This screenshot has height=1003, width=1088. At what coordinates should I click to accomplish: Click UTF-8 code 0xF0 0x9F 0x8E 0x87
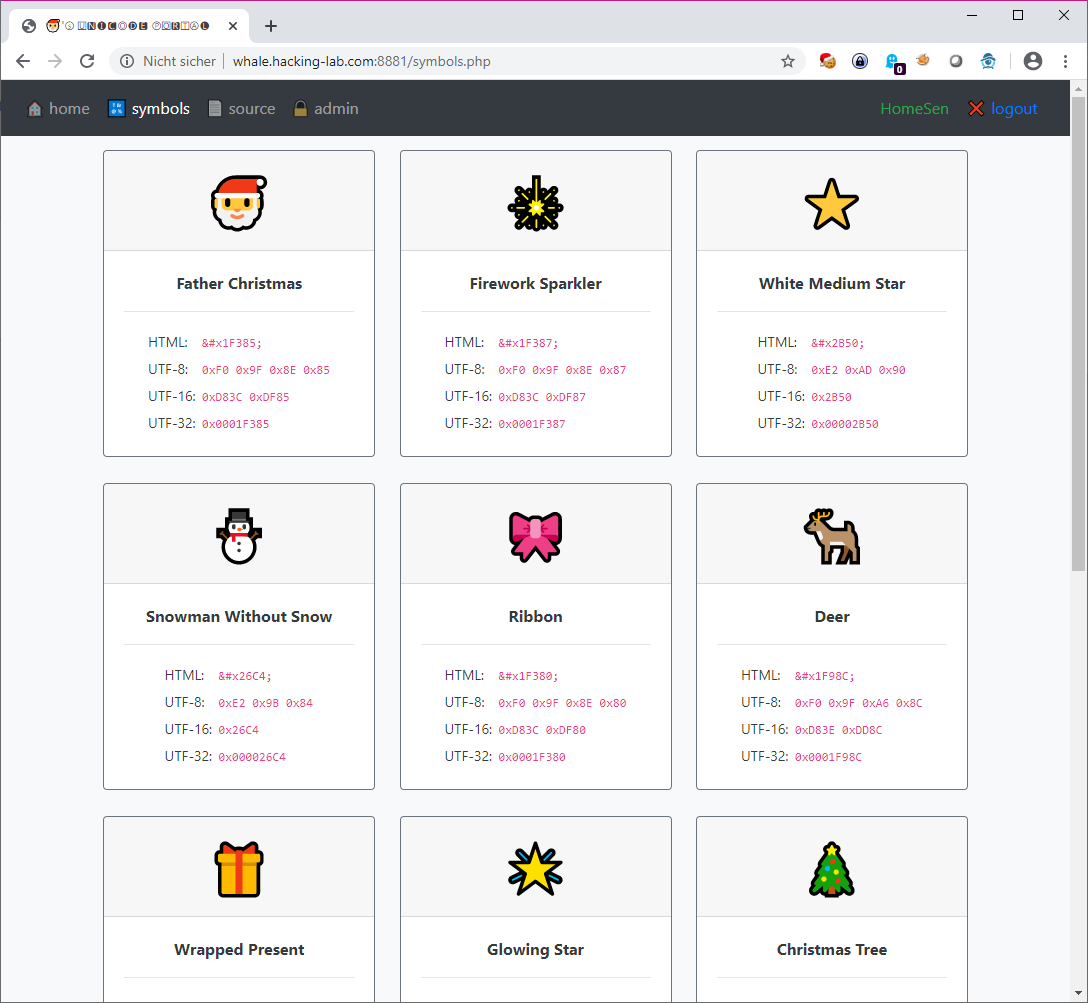[x=562, y=370]
